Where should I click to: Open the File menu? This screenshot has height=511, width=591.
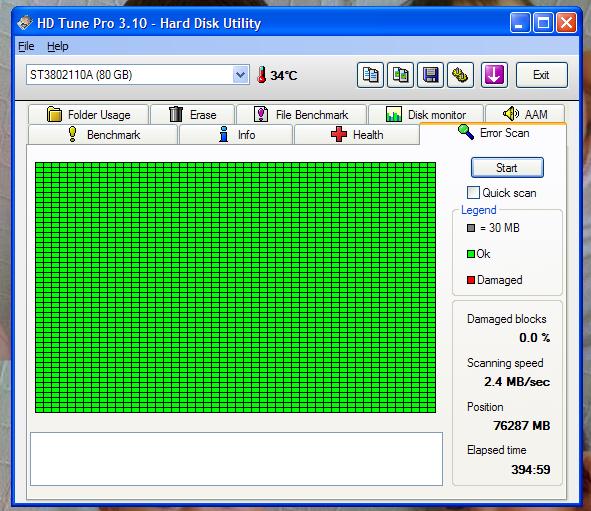tap(26, 46)
